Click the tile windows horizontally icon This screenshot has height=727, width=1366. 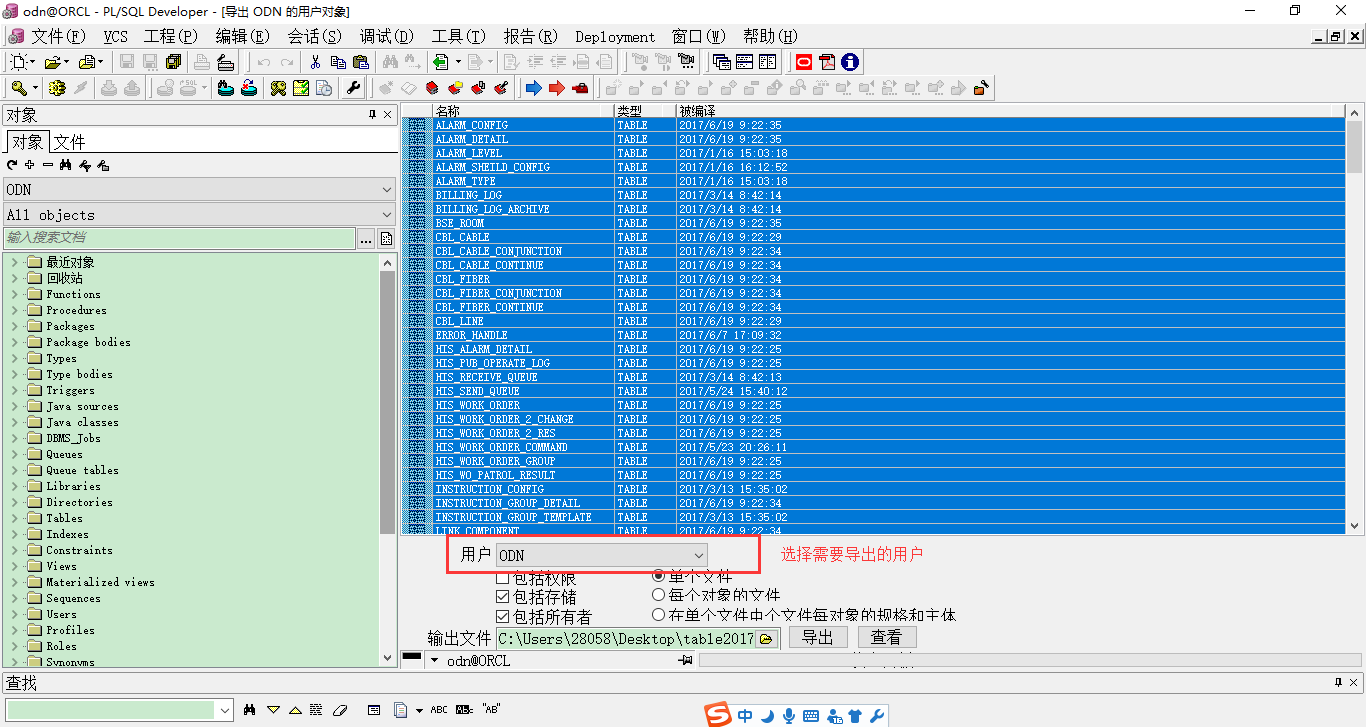pyautogui.click(x=744, y=62)
